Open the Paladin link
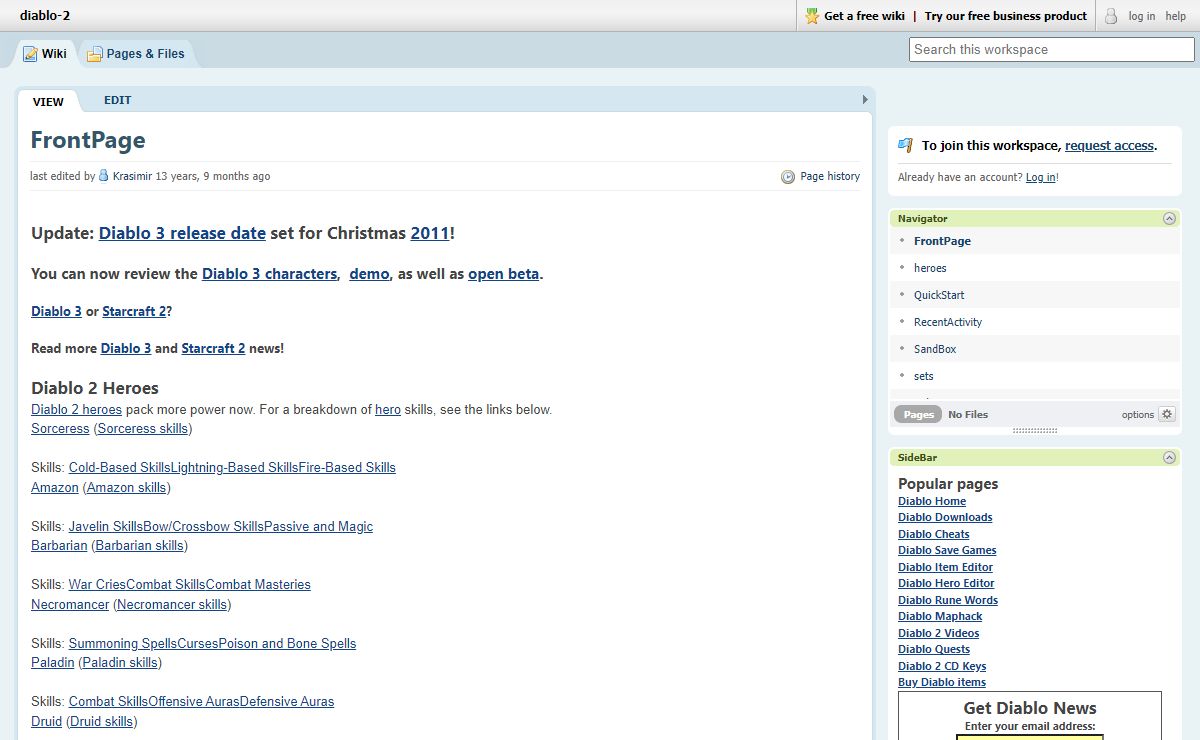Screen dimensions: 1200x740 pyautogui.click(x=53, y=662)
